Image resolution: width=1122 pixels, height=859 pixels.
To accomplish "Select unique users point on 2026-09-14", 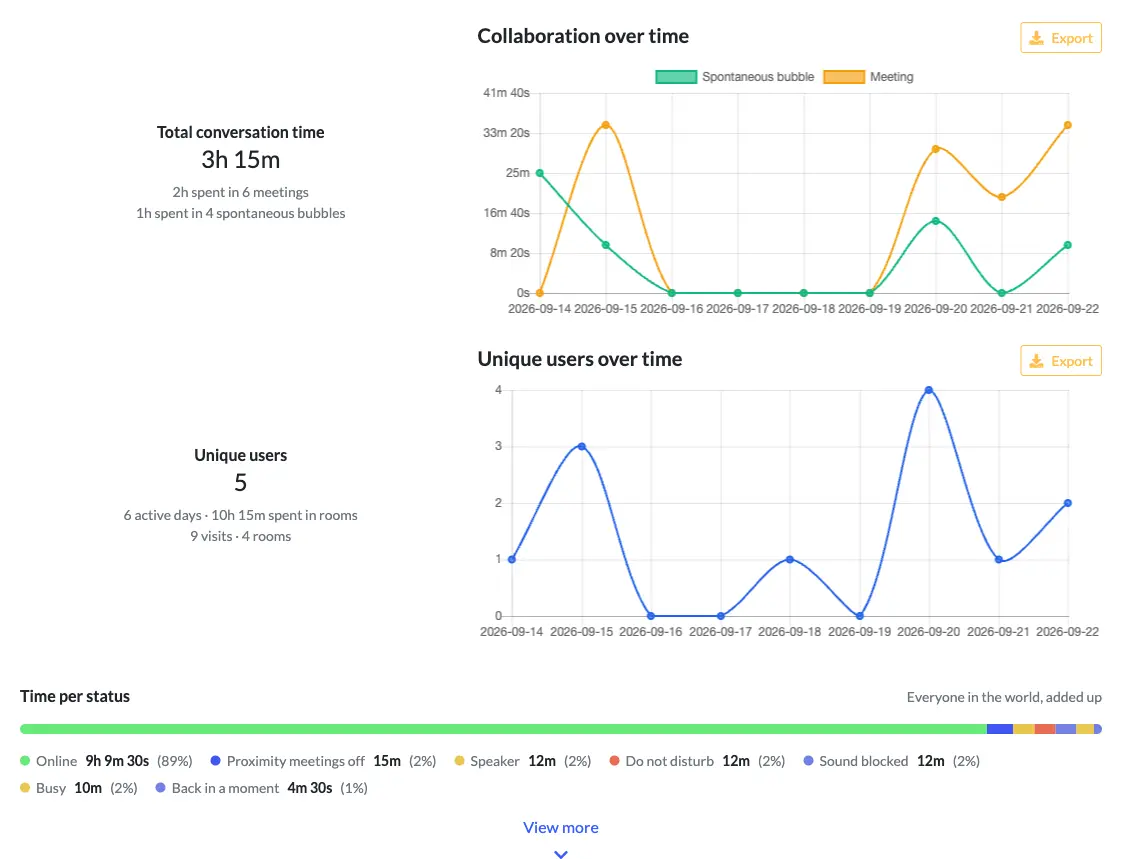I will click(512, 559).
